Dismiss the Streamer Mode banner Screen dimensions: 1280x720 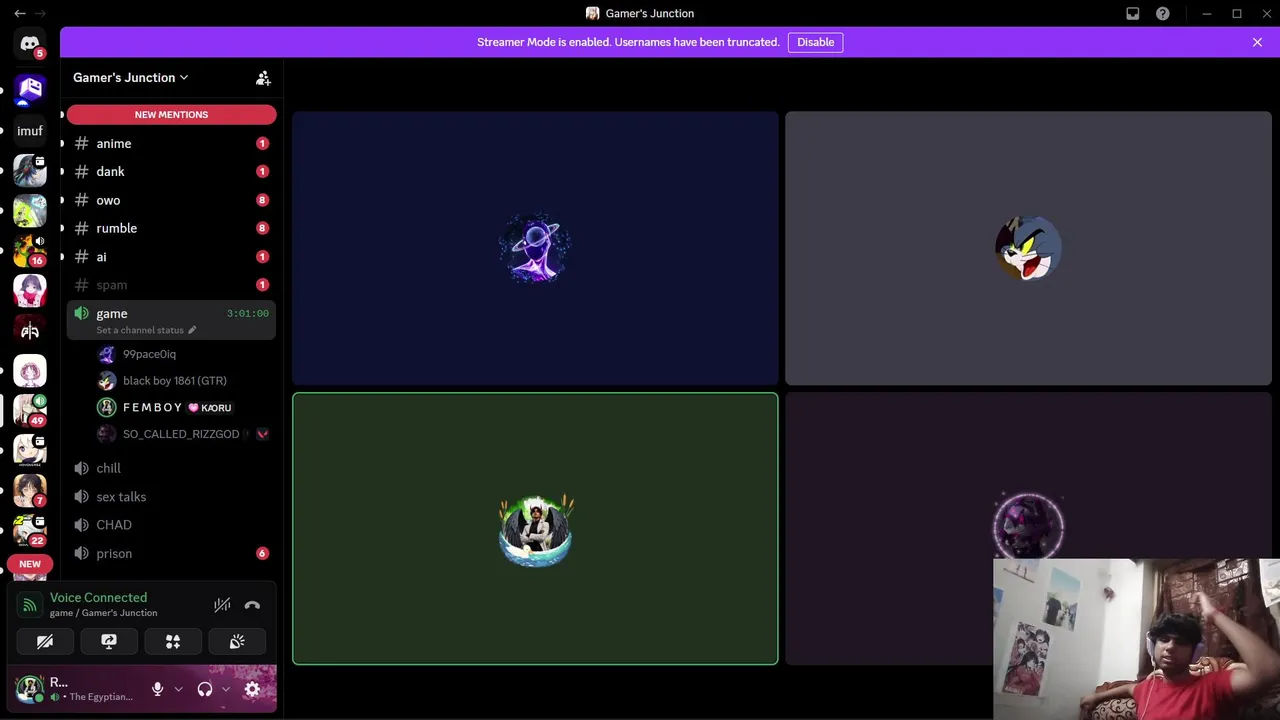tap(1257, 42)
